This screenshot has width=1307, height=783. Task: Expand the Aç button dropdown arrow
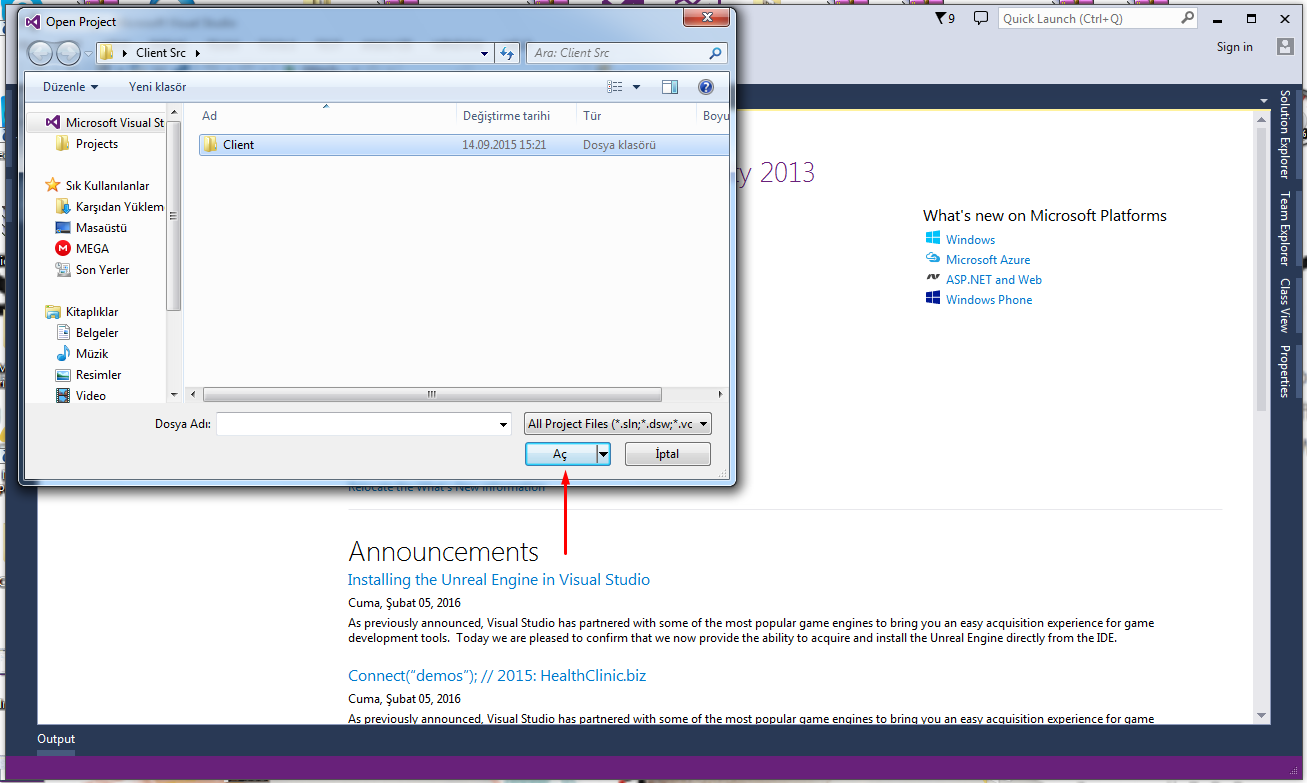click(603, 454)
